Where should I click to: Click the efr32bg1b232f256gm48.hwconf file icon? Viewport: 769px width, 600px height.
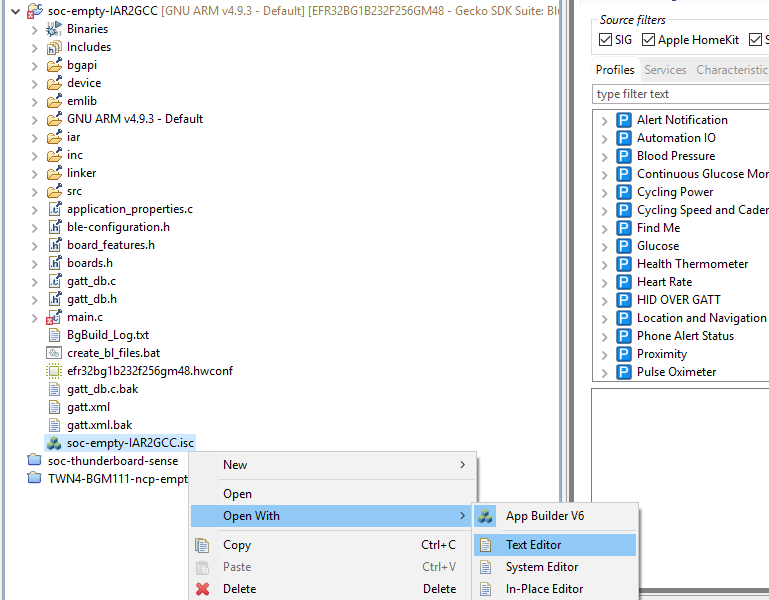[x=54, y=371]
